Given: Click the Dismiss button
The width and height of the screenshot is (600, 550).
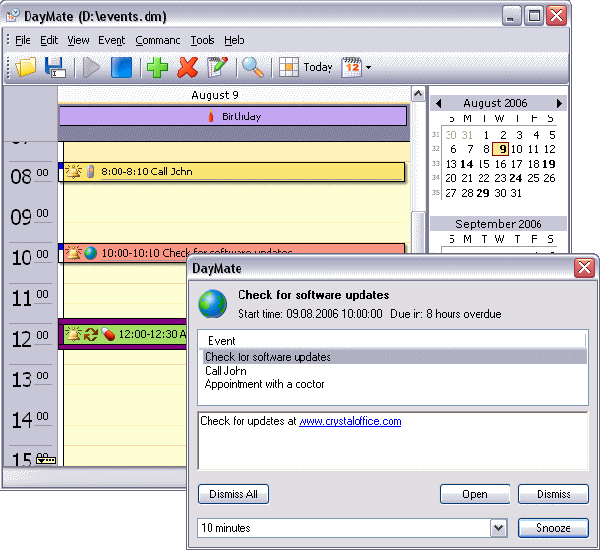Looking at the screenshot, I should point(553,494).
